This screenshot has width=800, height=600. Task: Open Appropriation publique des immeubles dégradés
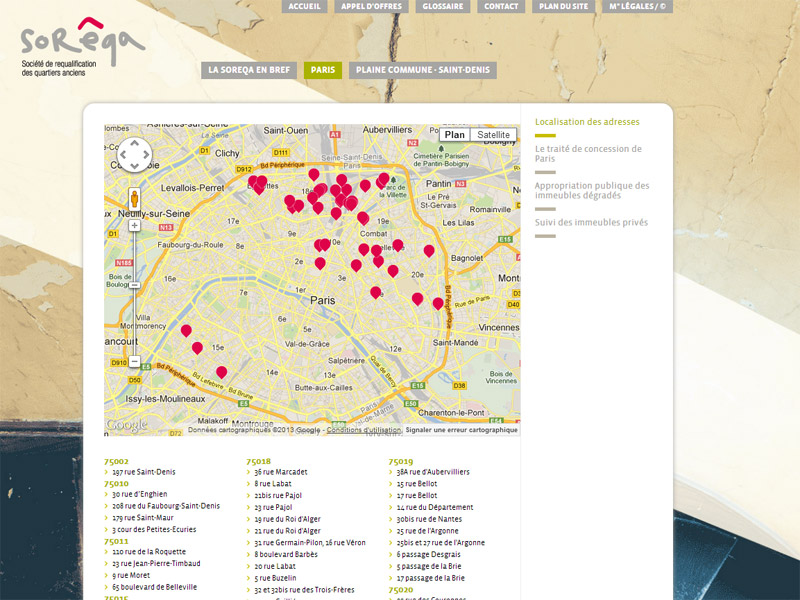point(592,190)
